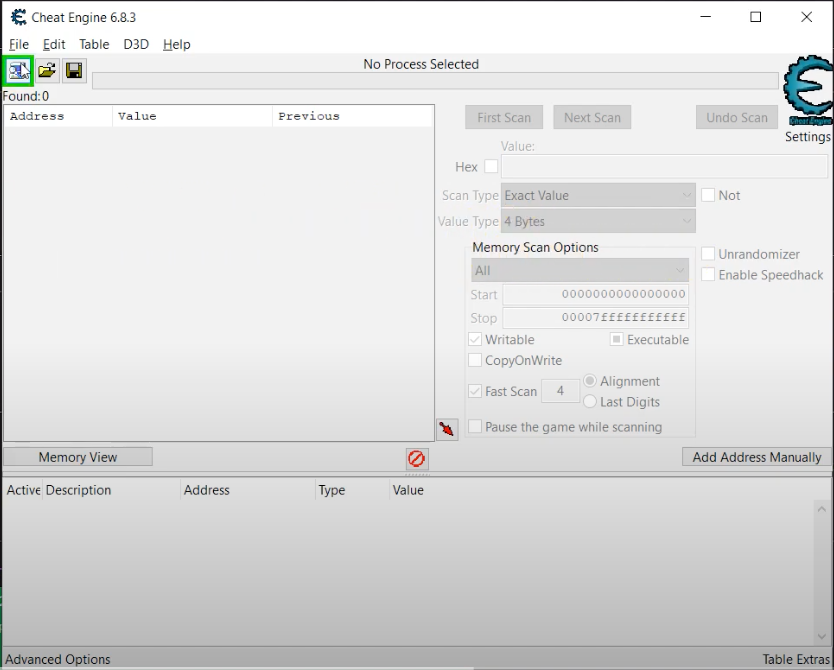Click the scan progress bar

tap(435, 81)
